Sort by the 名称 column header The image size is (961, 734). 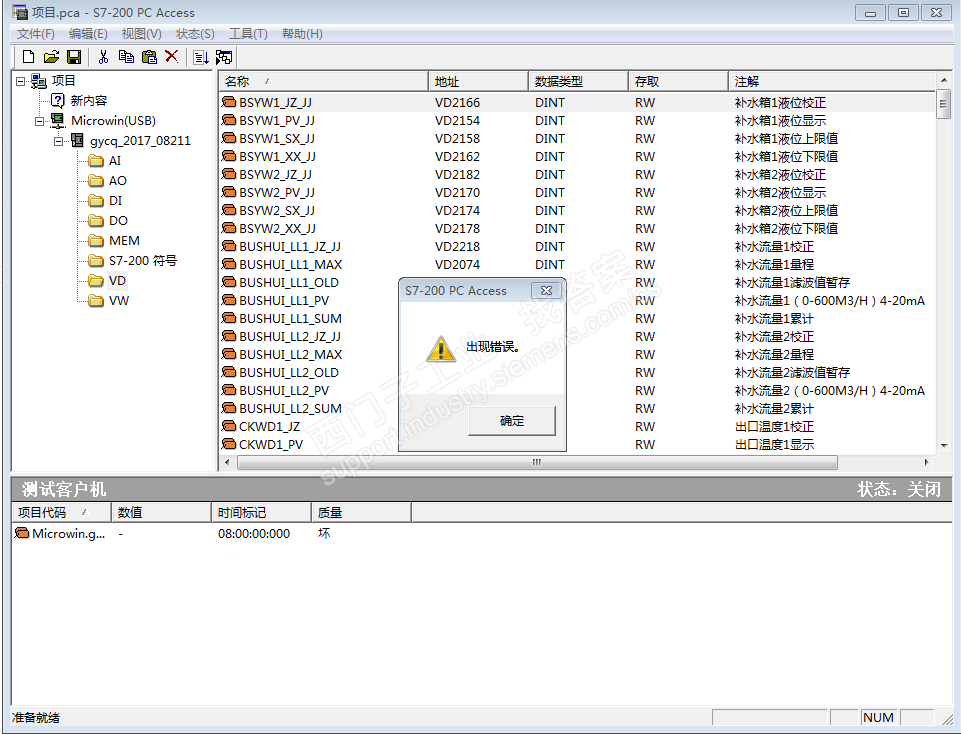coord(324,81)
